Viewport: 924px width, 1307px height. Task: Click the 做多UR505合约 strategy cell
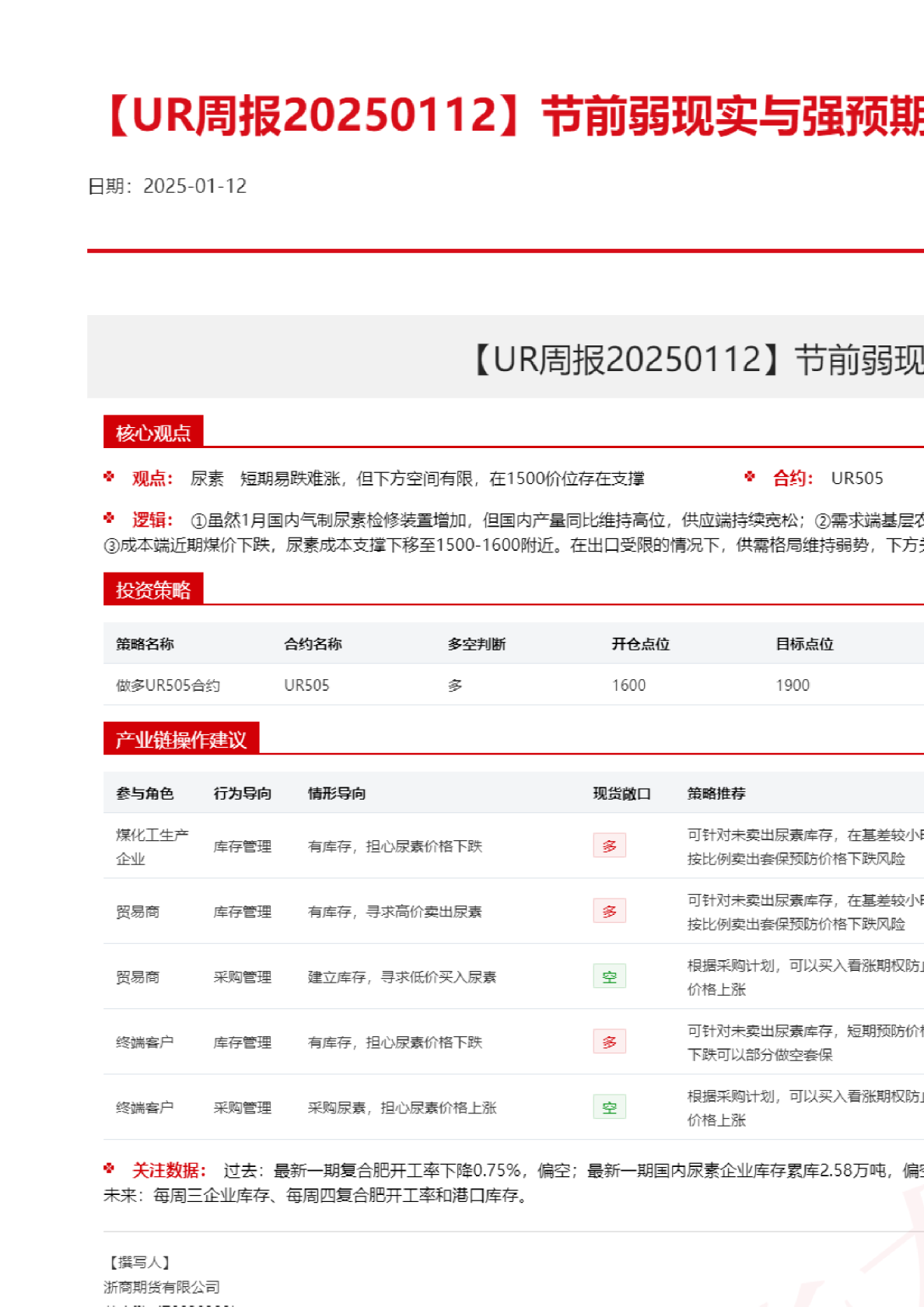click(x=168, y=685)
